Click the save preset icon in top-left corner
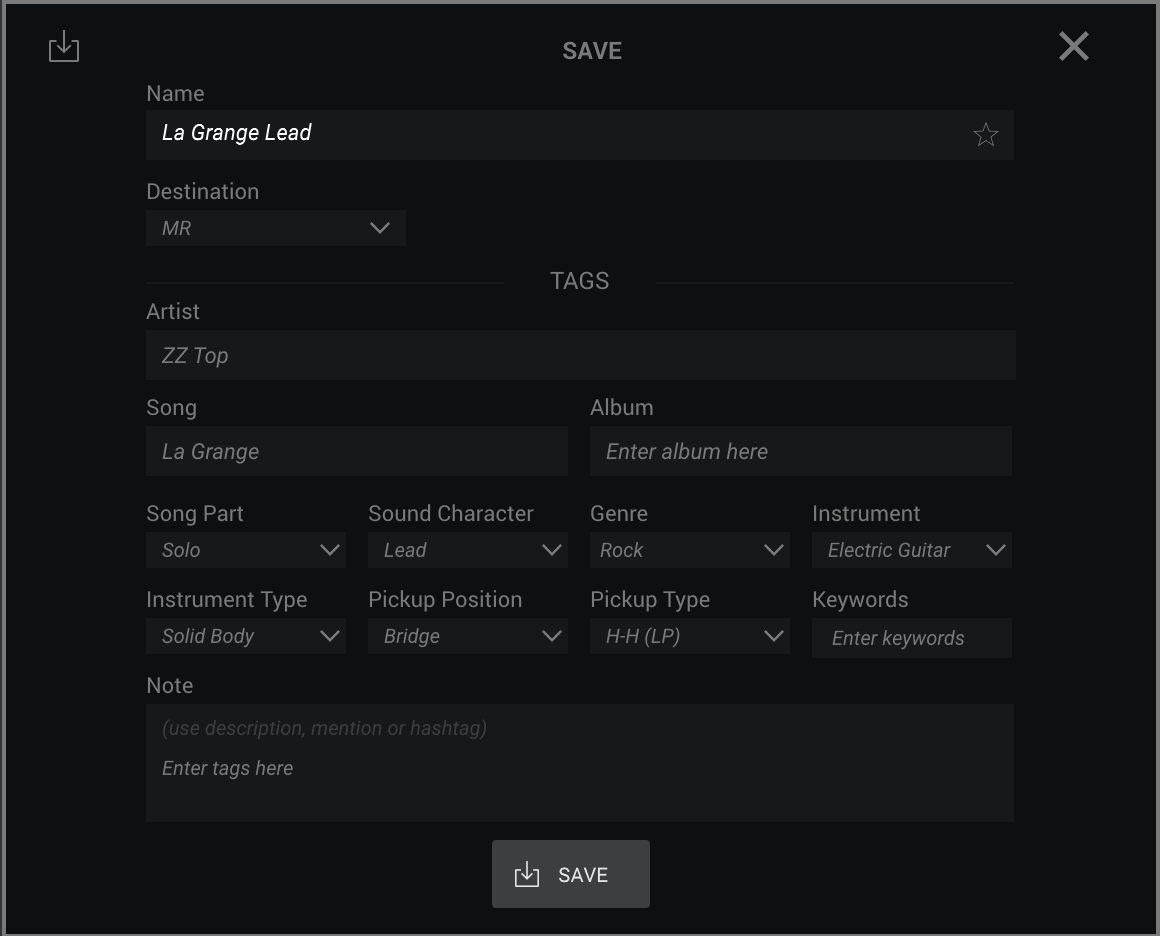 [x=64, y=47]
